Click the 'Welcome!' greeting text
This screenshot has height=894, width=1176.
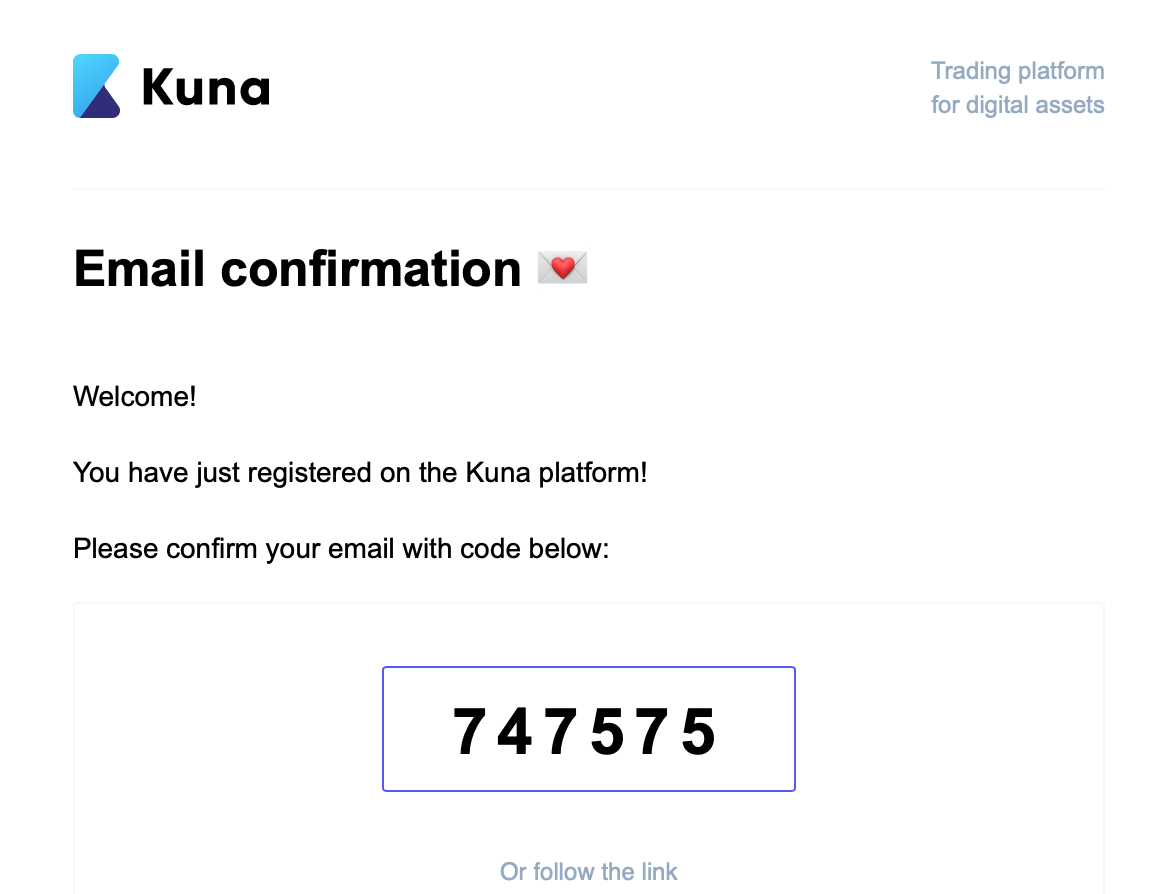coord(134,396)
